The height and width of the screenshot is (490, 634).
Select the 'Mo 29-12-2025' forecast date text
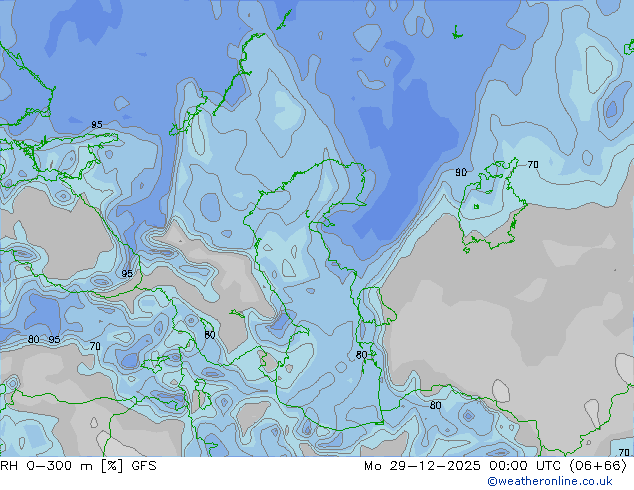423,466
